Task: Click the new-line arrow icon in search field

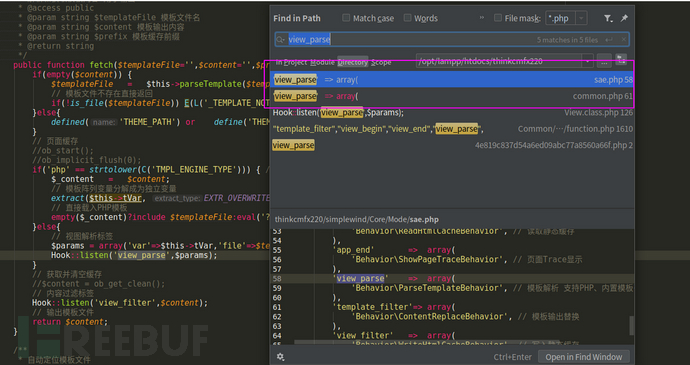Action: coord(609,40)
